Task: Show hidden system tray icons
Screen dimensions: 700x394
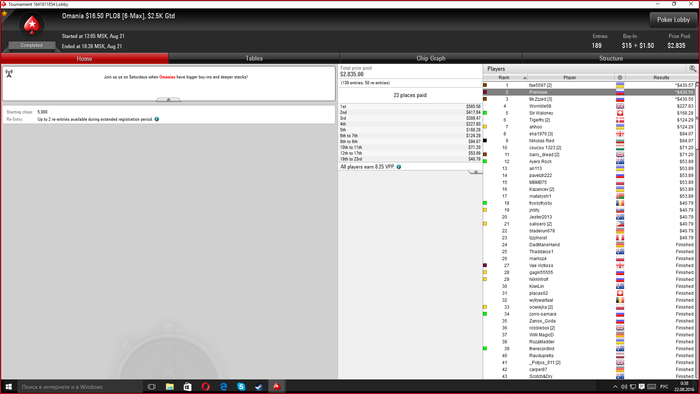Action: pos(615,387)
